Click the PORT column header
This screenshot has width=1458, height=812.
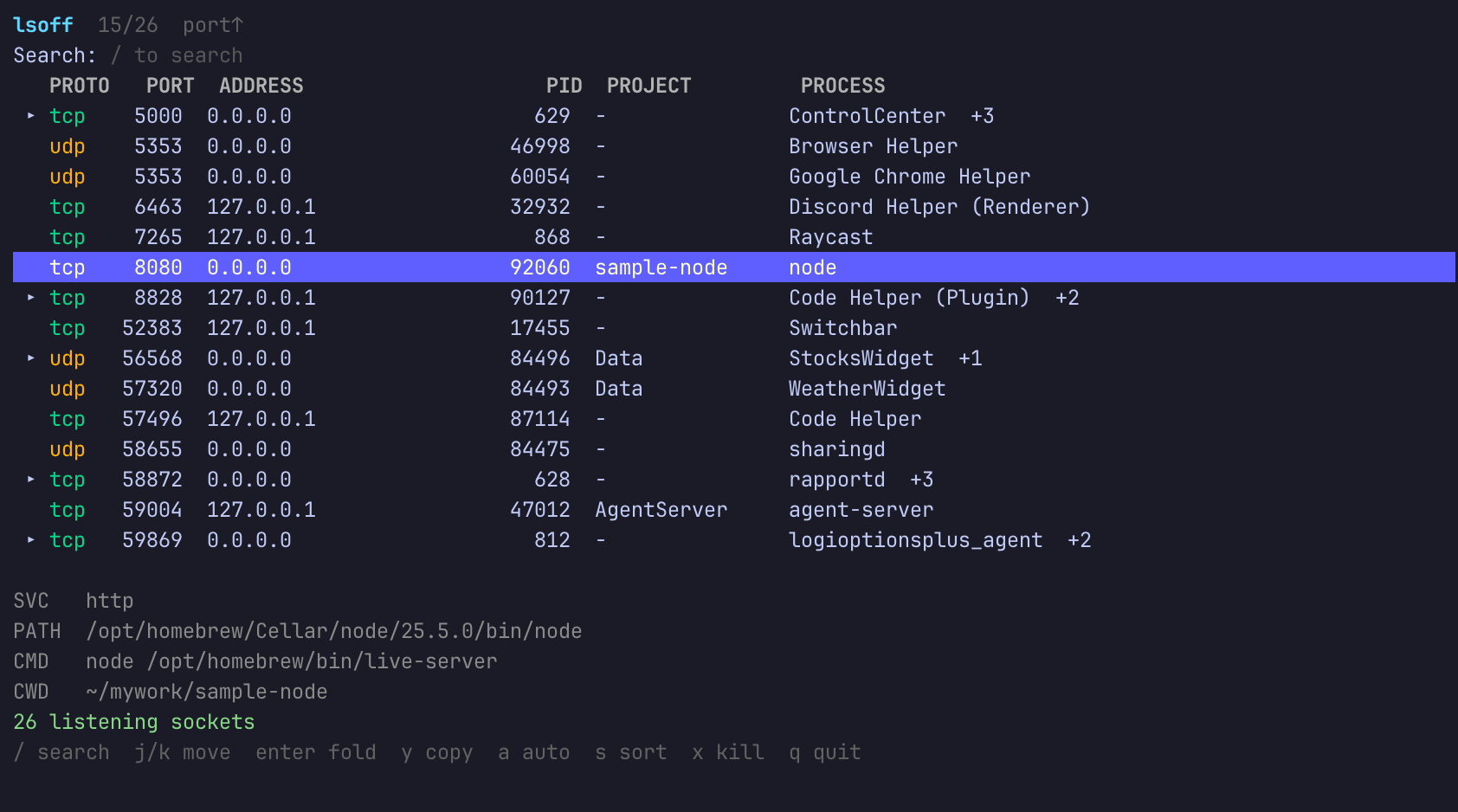coord(170,86)
